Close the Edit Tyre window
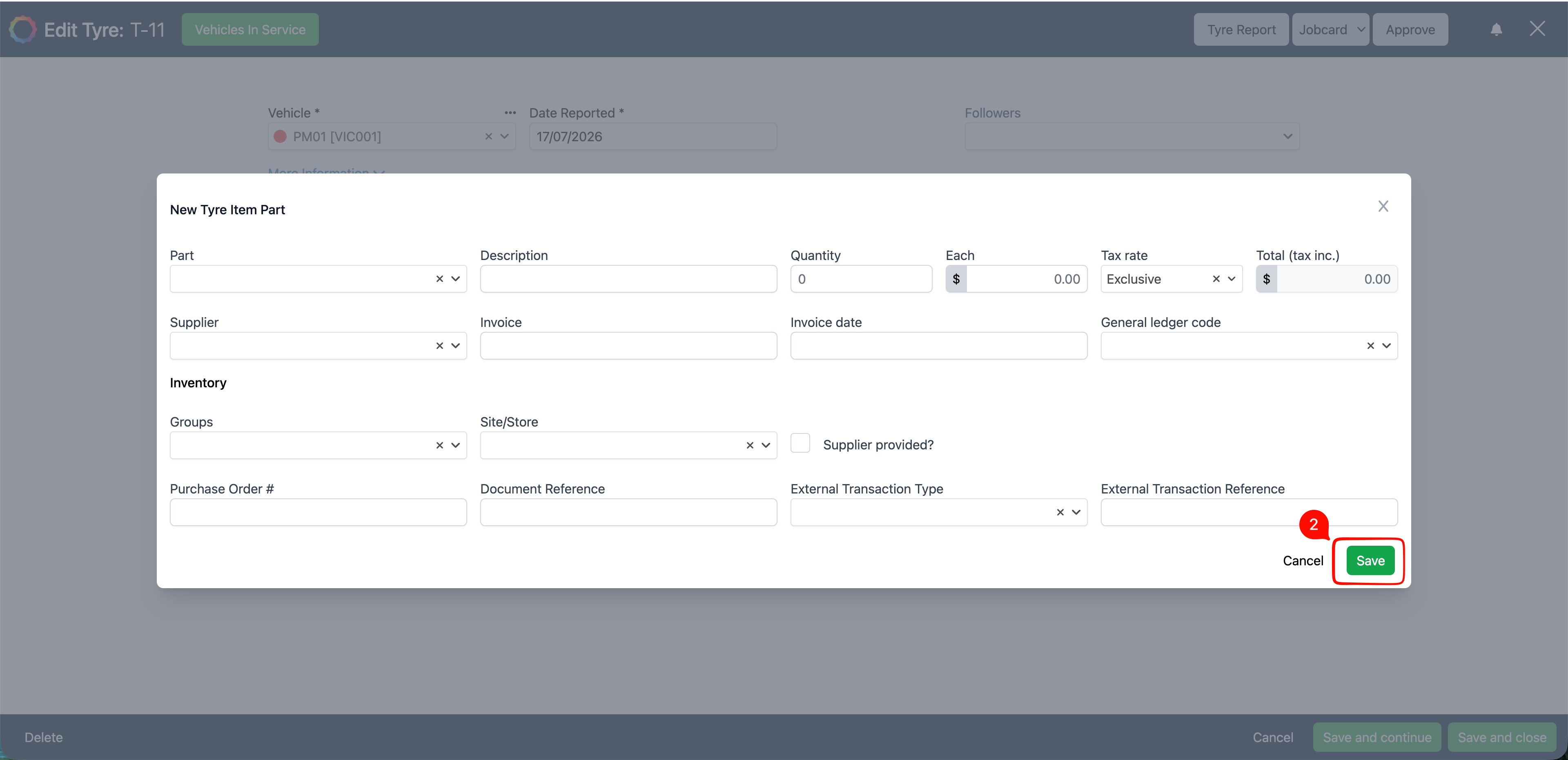Image resolution: width=1568 pixels, height=760 pixels. [1537, 29]
